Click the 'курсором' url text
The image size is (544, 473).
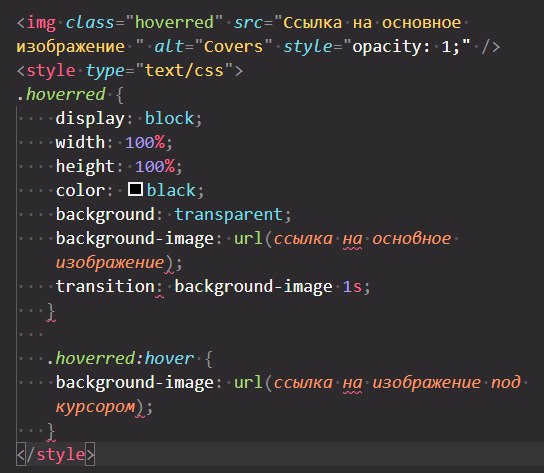coord(95,406)
